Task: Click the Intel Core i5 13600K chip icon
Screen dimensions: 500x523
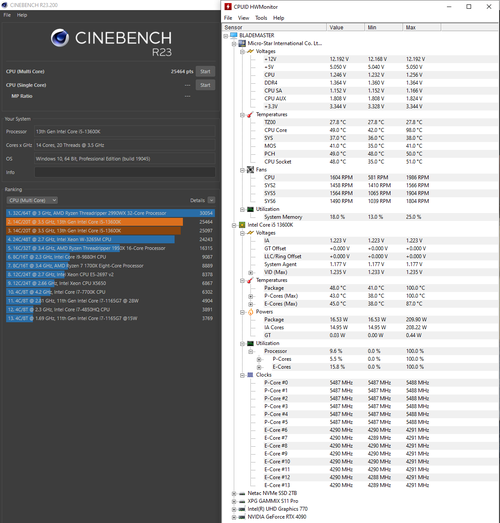Action: (x=242, y=225)
